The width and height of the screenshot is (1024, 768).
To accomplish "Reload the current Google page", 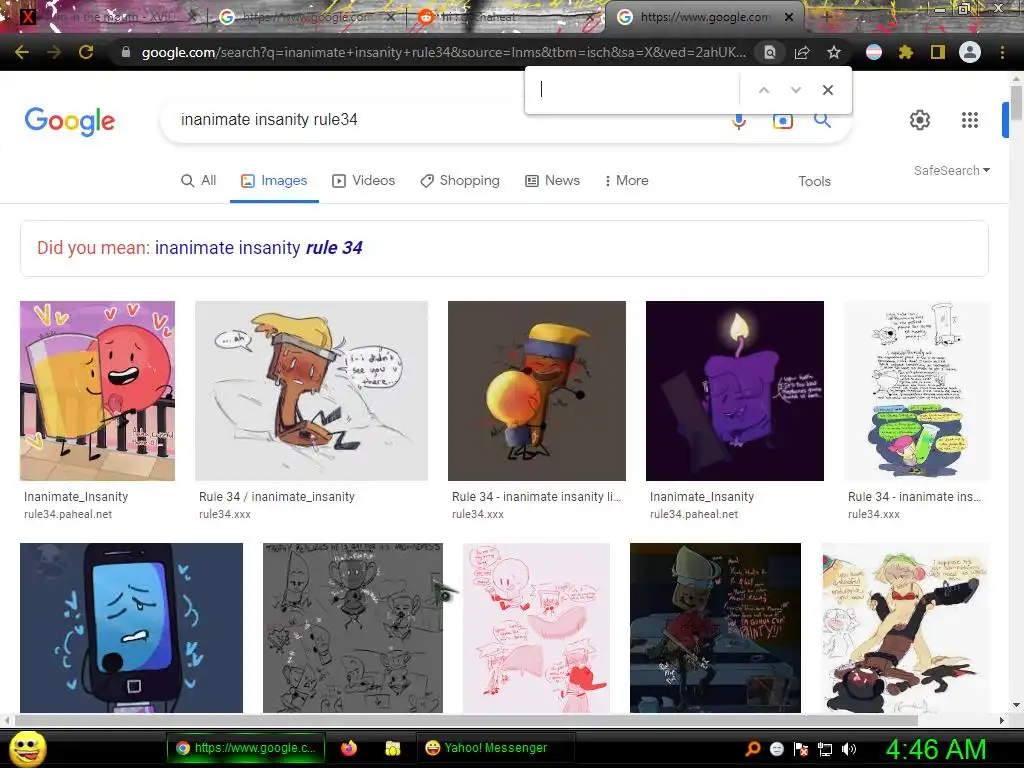I will tap(86, 52).
